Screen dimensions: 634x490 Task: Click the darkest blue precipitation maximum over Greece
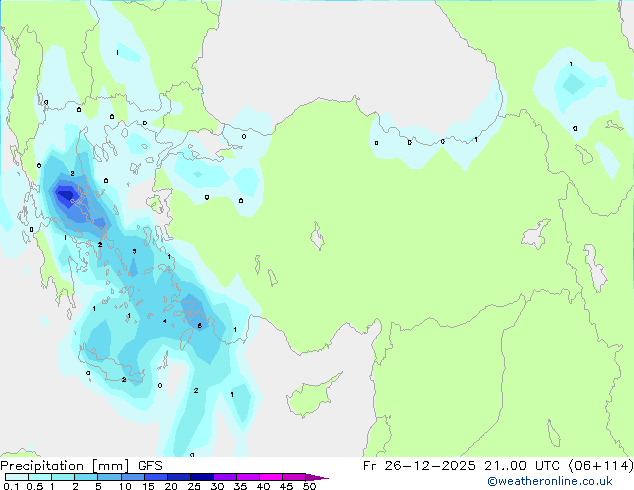[67, 195]
